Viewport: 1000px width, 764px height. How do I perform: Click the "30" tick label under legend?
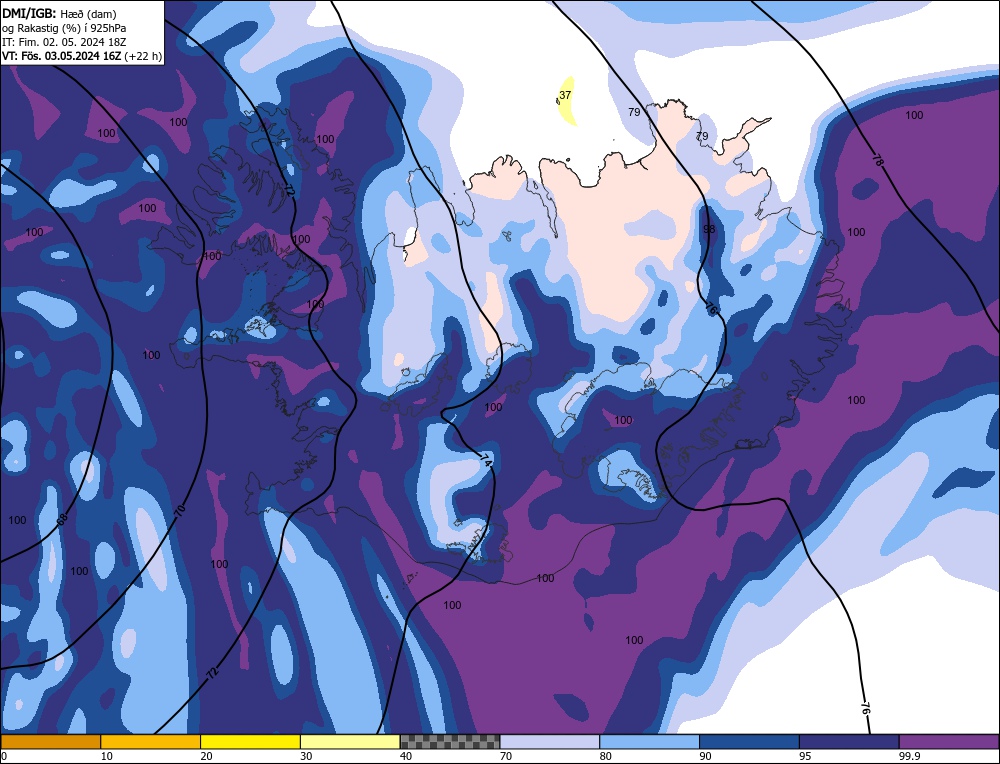point(306,756)
